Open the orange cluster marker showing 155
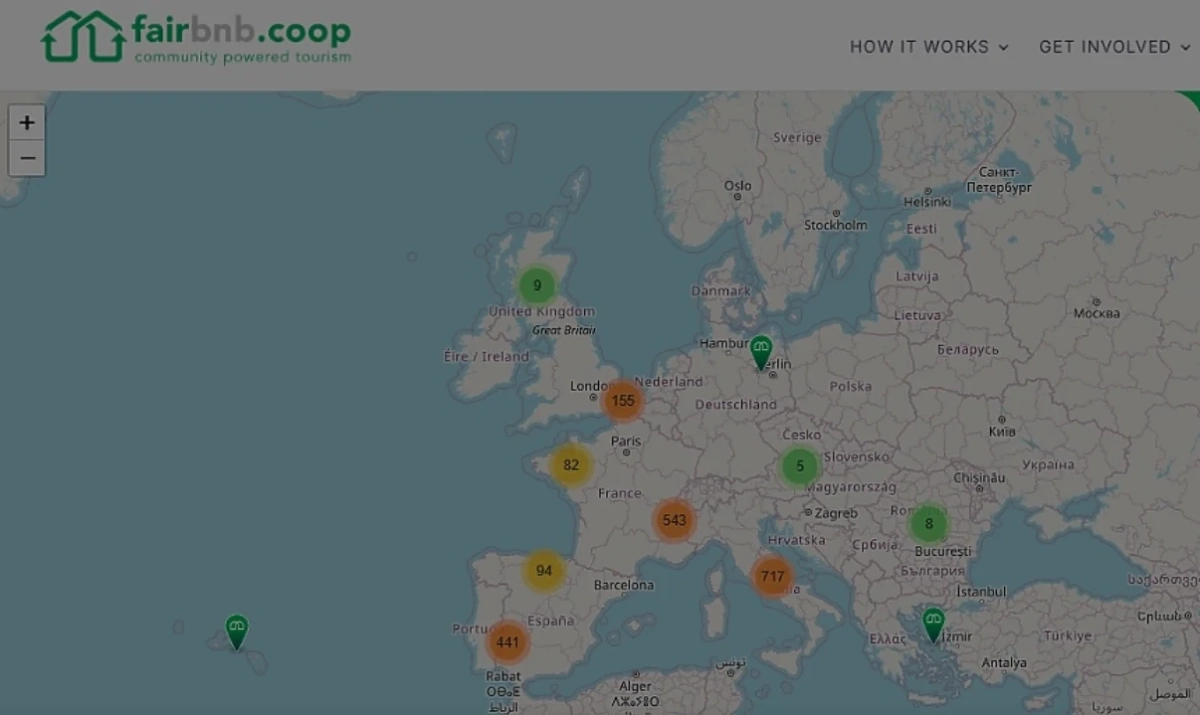This screenshot has height=715, width=1200. coord(623,401)
